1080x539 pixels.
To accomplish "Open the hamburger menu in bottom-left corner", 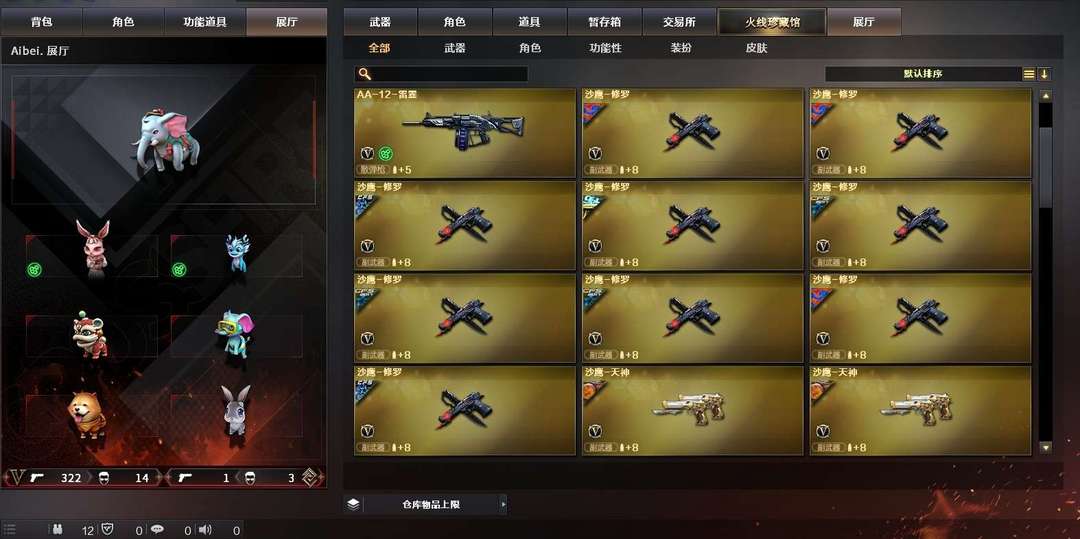I will pos(10,529).
